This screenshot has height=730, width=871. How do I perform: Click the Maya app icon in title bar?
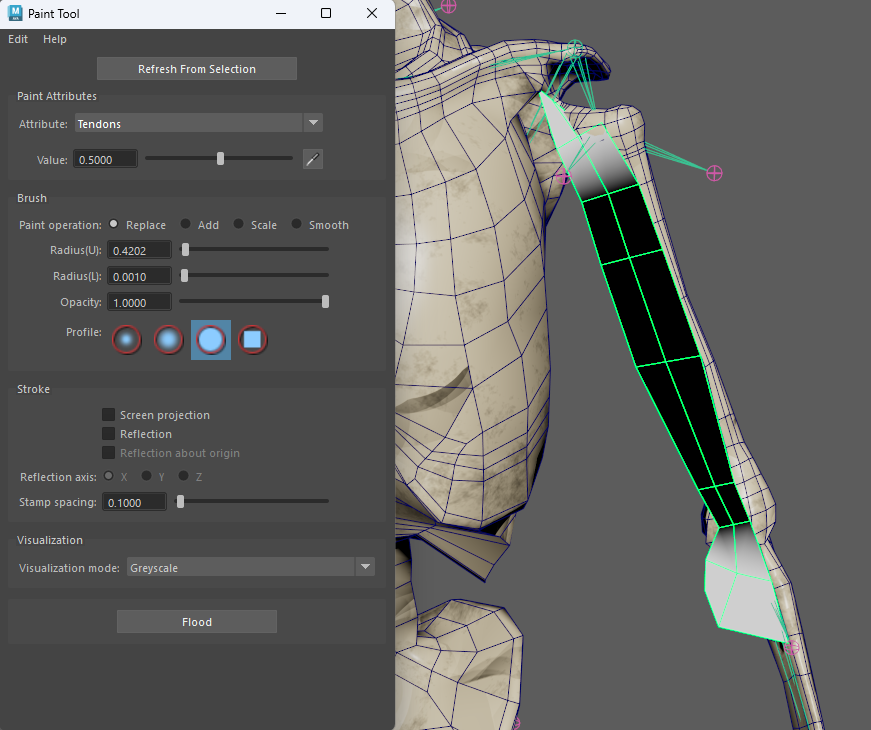point(15,14)
